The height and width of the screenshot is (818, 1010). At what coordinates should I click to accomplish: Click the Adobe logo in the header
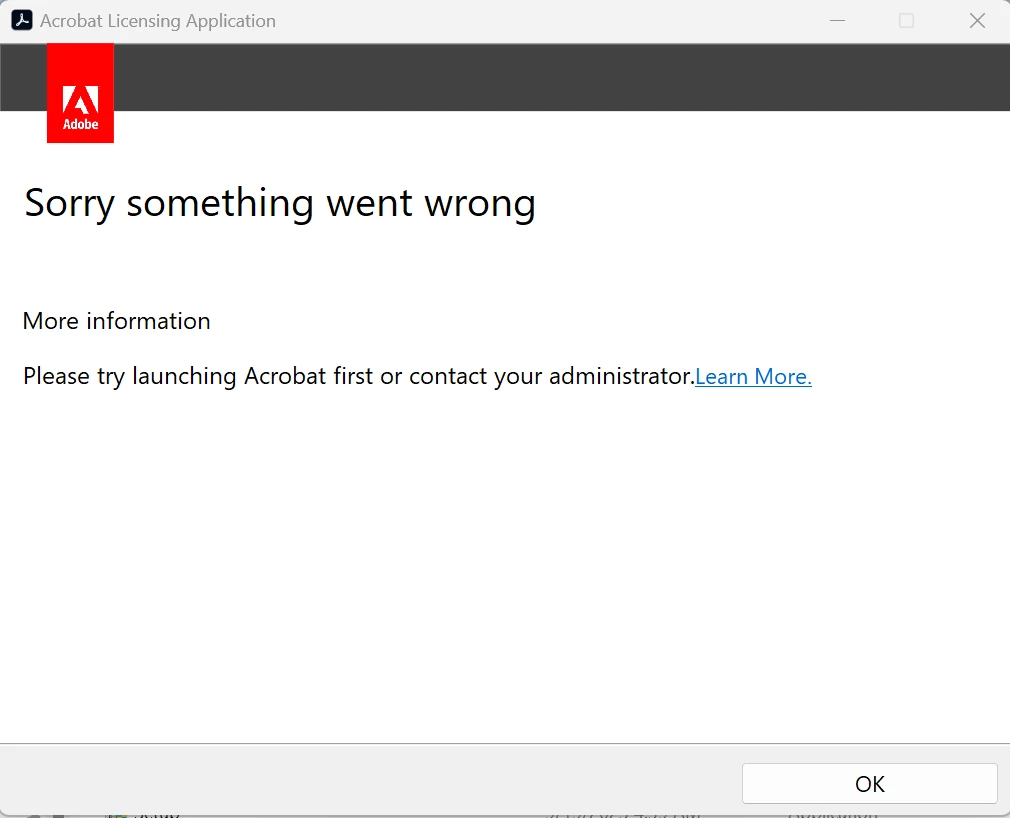(x=81, y=93)
